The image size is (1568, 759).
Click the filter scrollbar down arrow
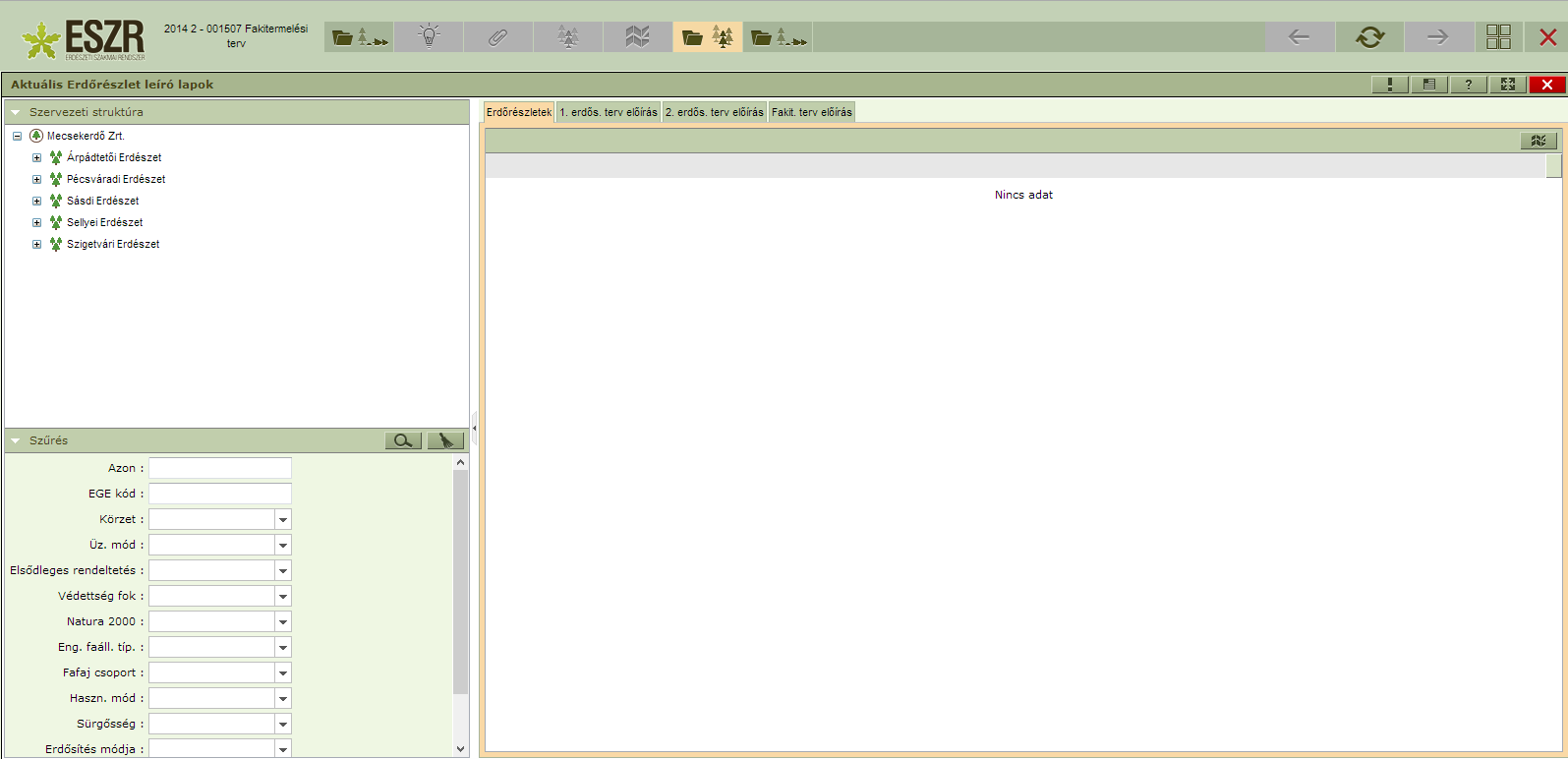461,748
